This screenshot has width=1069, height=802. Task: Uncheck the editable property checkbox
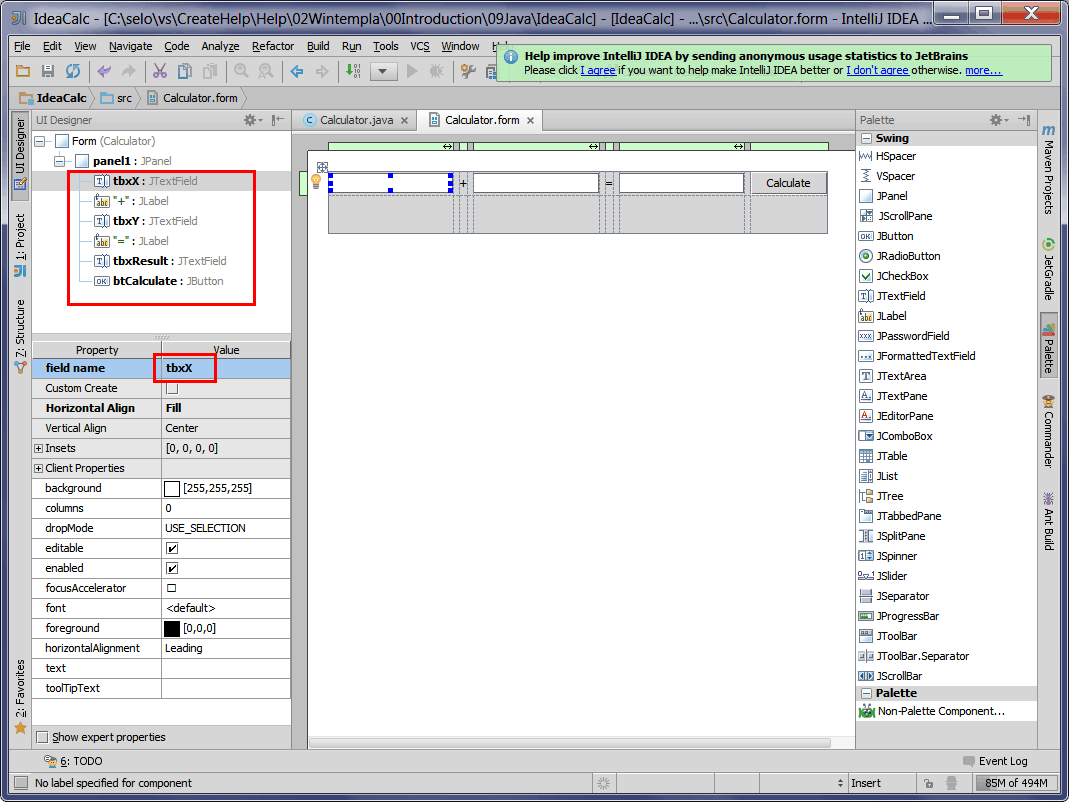[x=172, y=548]
